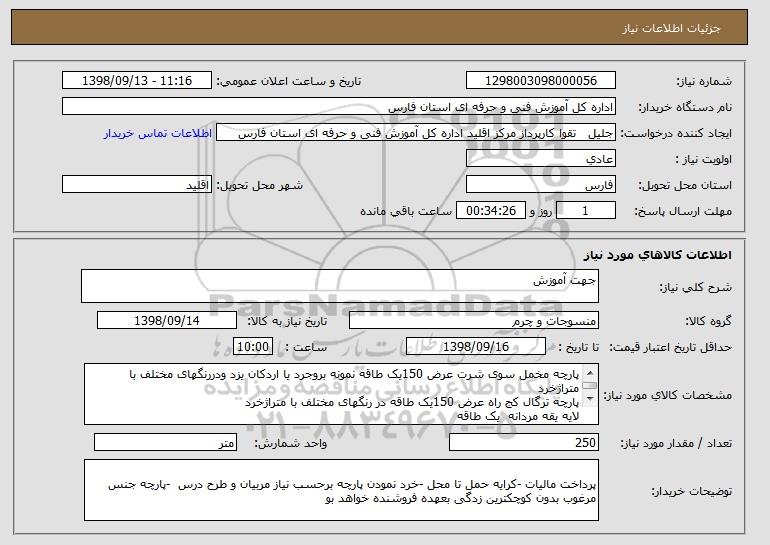Click the unit of measure field متر

click(x=165, y=442)
